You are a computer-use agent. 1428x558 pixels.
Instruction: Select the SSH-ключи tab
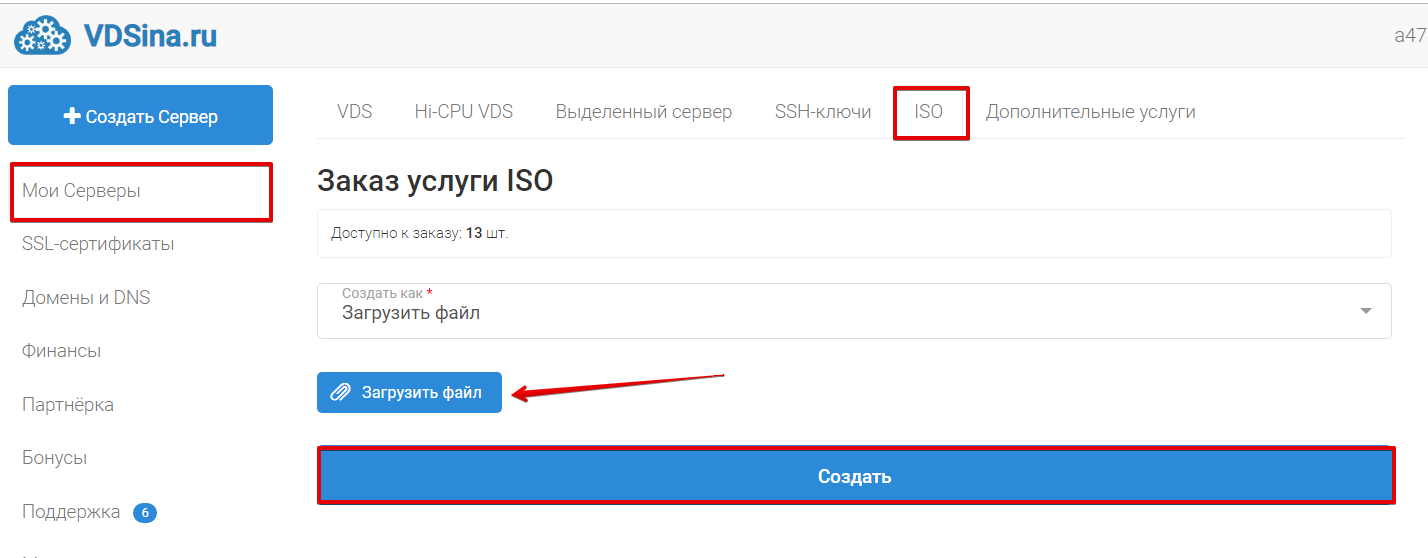pyautogui.click(x=823, y=112)
